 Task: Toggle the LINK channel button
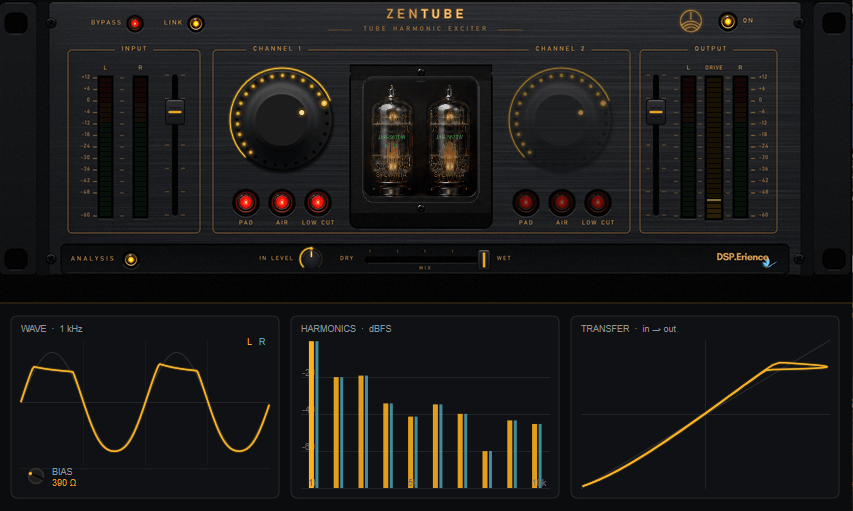tap(196, 23)
